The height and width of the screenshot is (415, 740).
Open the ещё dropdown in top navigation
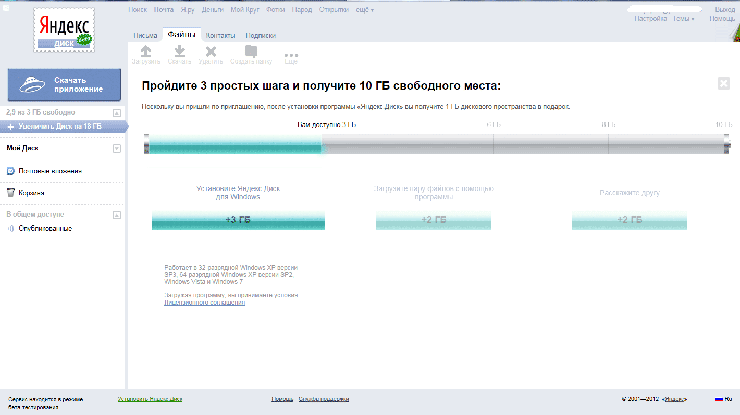click(x=364, y=9)
